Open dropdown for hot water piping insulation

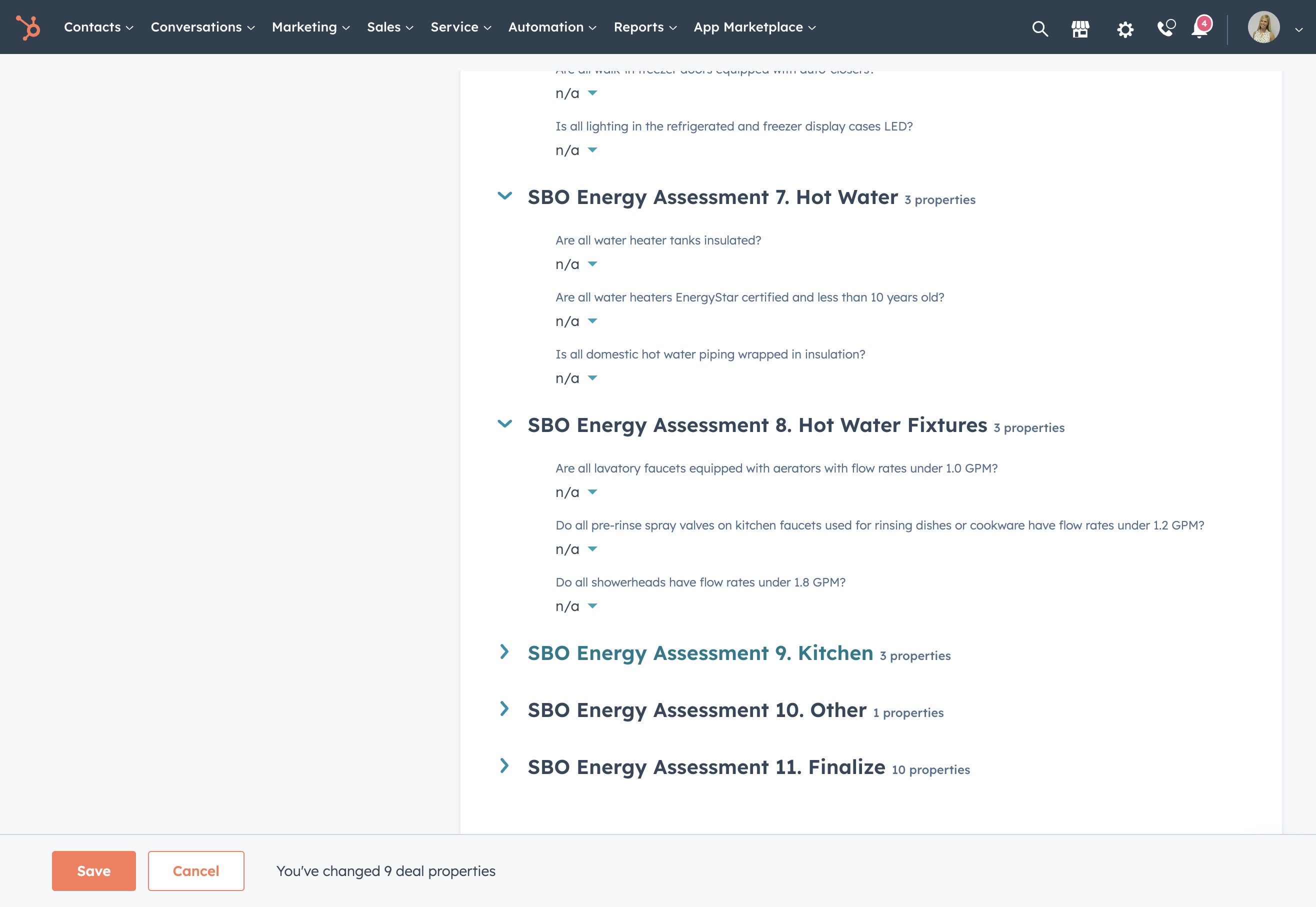pos(576,378)
